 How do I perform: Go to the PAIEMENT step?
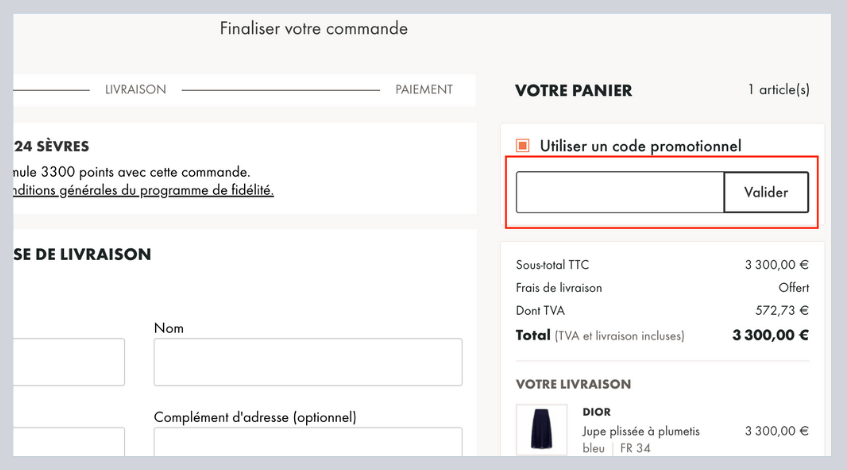(x=424, y=90)
